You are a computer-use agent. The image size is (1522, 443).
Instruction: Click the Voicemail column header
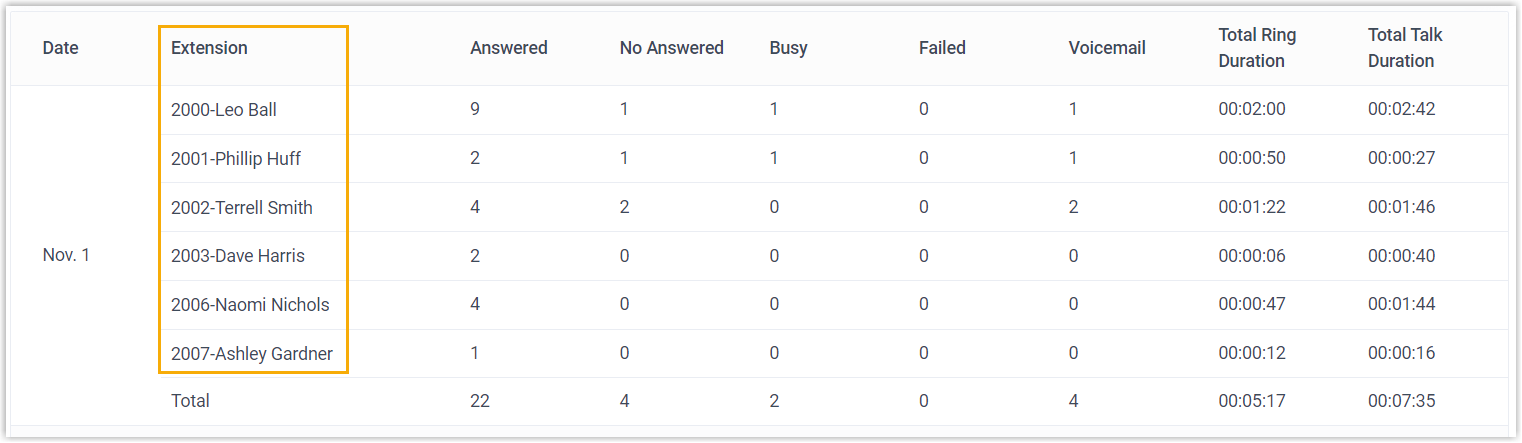tap(1106, 48)
